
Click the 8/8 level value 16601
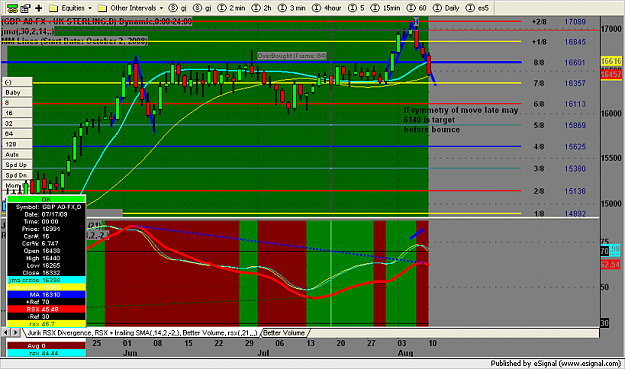(x=575, y=63)
